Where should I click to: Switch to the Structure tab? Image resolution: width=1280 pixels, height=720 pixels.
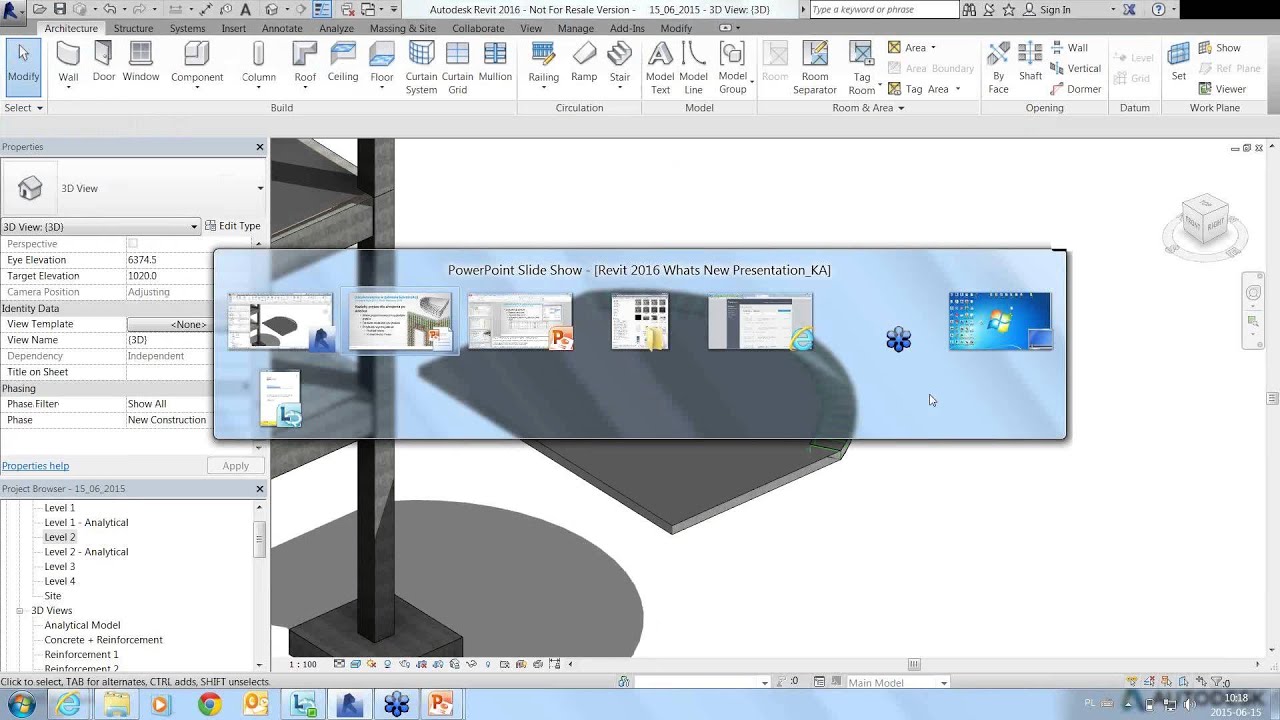click(133, 28)
